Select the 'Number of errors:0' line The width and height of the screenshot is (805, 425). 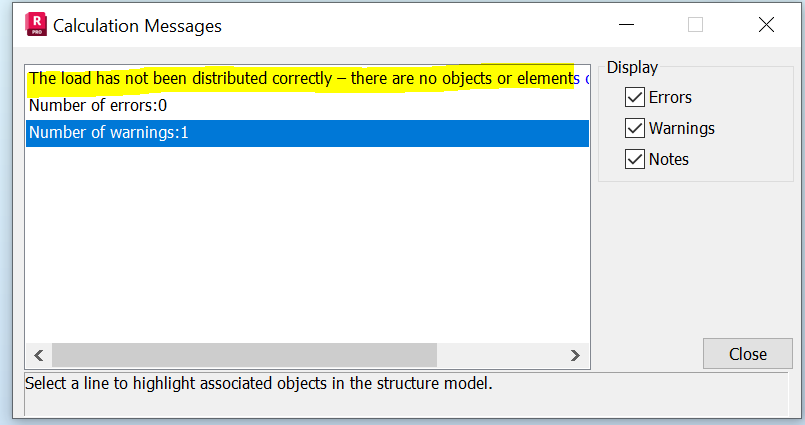(97, 105)
